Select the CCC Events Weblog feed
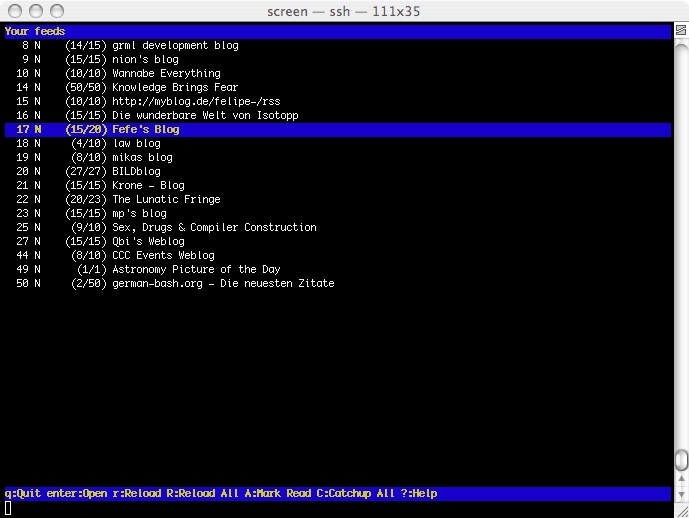The width and height of the screenshot is (689, 518). [337, 256]
